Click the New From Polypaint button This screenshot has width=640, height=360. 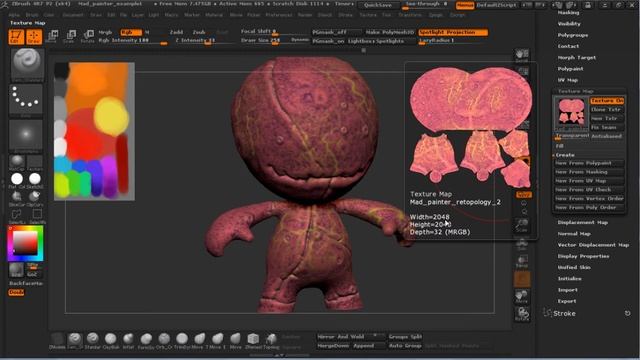pos(589,163)
